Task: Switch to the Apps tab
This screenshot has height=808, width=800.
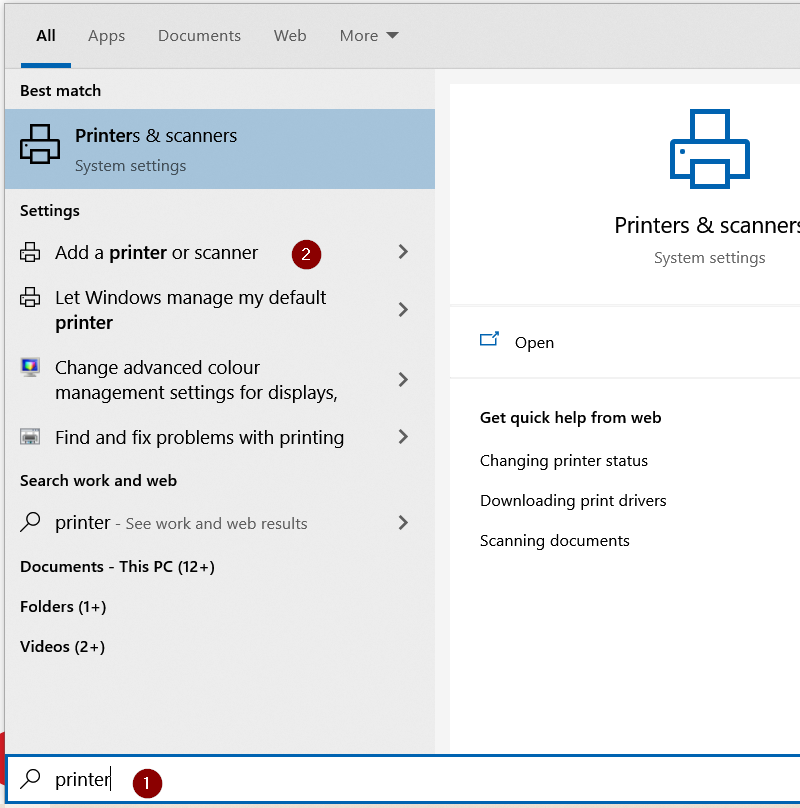Action: [x=106, y=35]
